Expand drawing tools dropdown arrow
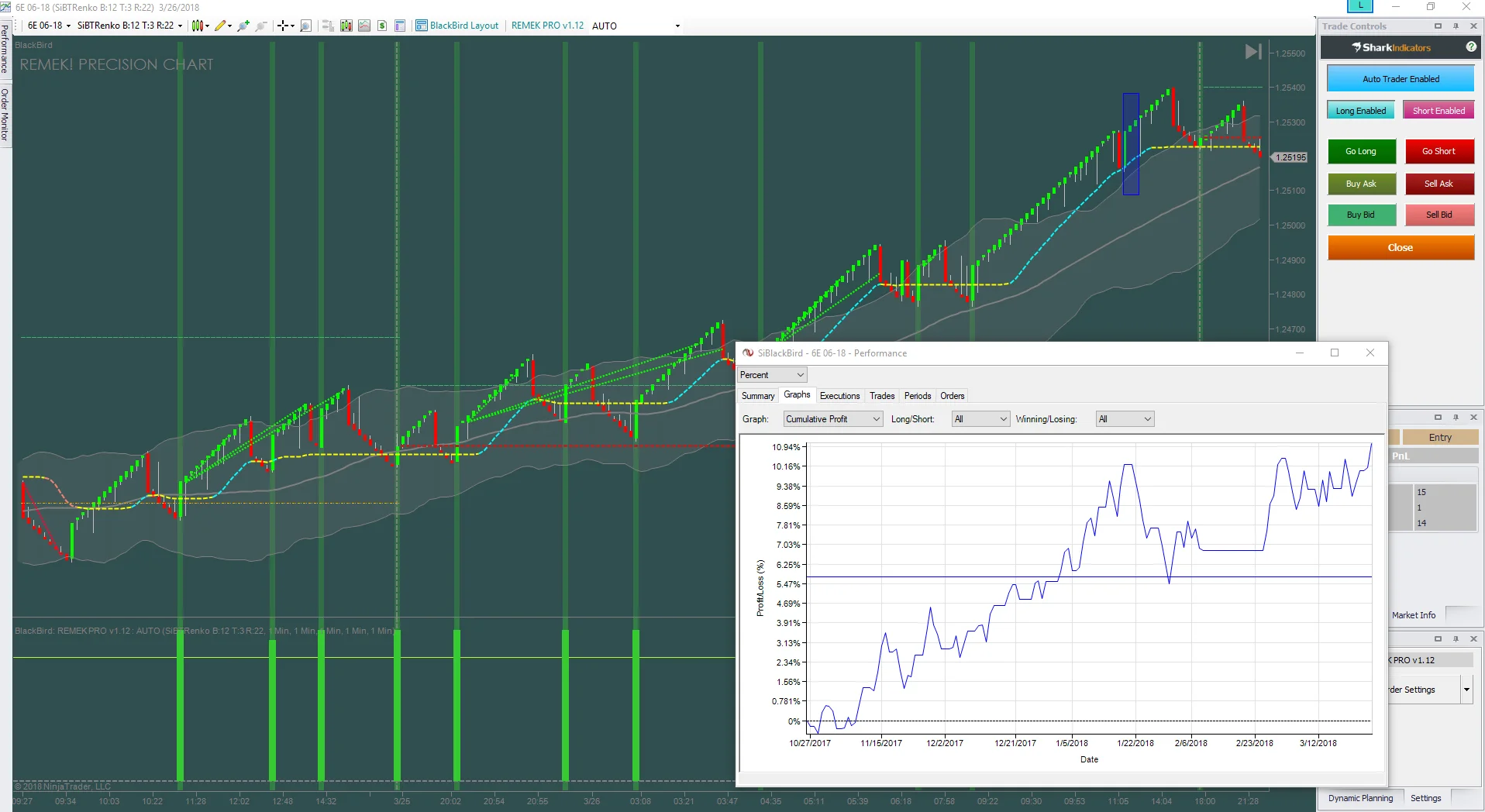The image size is (1485, 812). [x=229, y=26]
